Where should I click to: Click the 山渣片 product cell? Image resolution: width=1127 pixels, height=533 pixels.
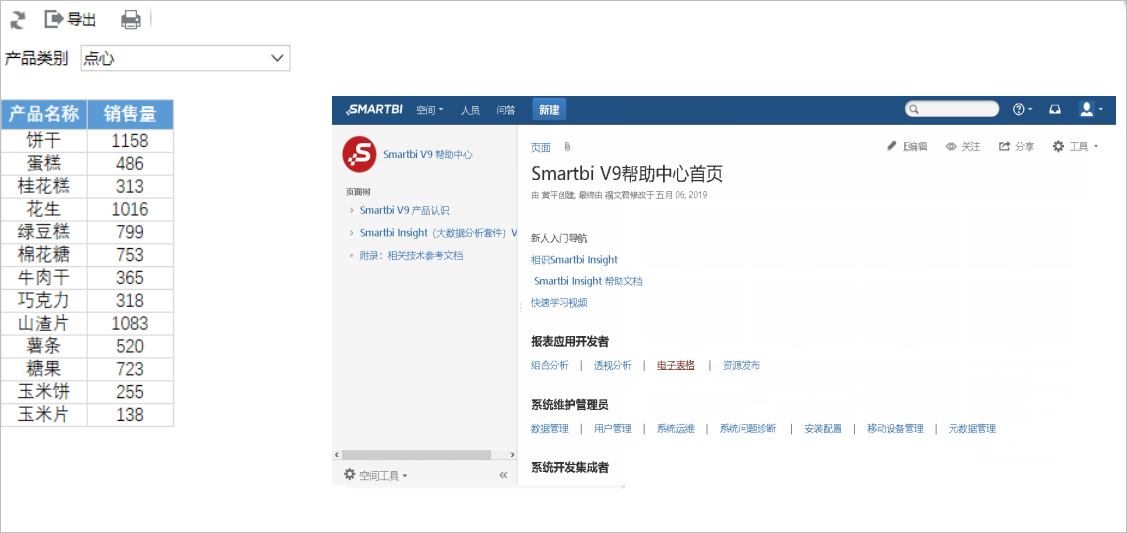click(44, 323)
